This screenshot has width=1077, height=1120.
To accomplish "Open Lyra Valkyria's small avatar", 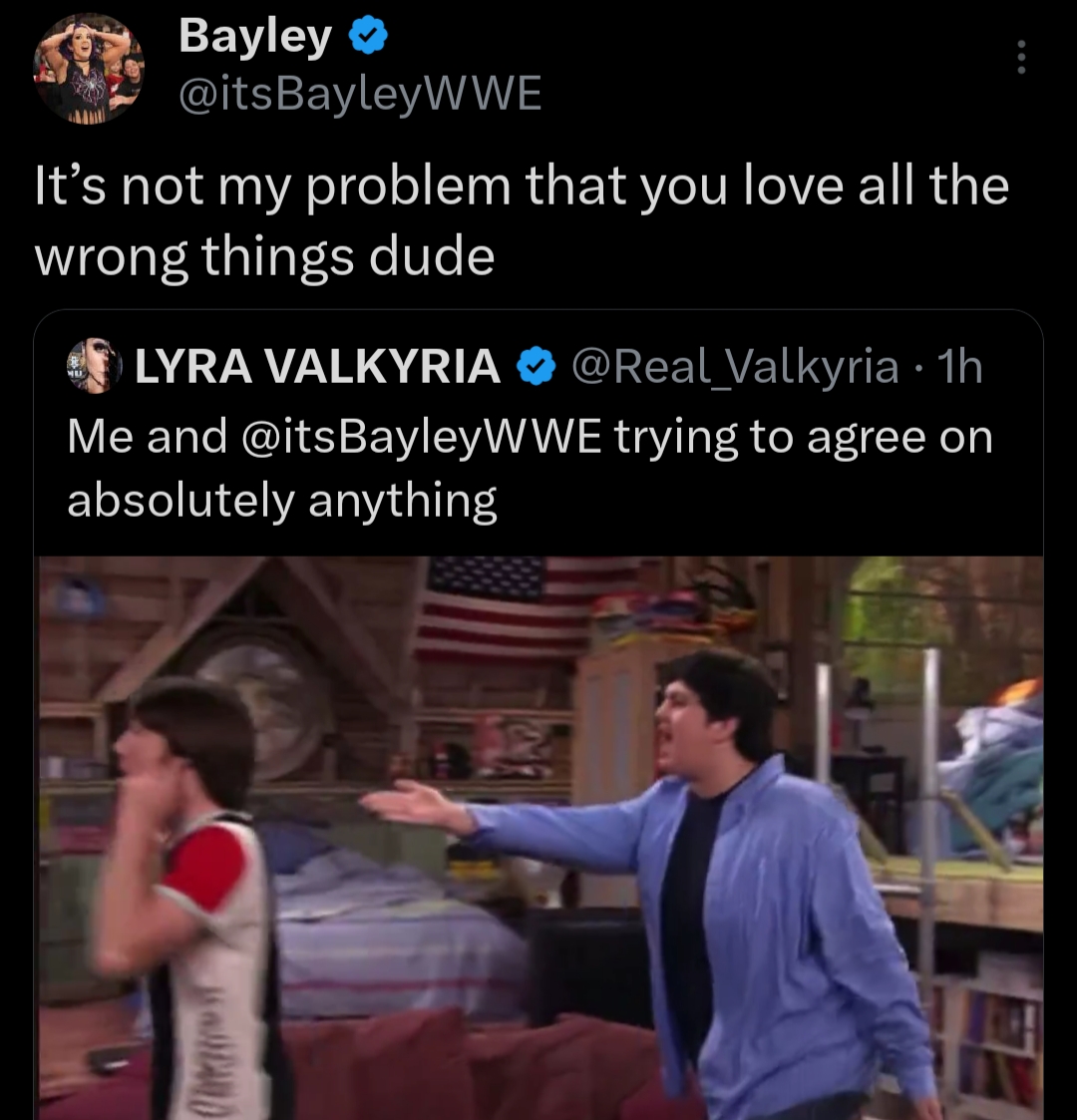I will point(95,366).
